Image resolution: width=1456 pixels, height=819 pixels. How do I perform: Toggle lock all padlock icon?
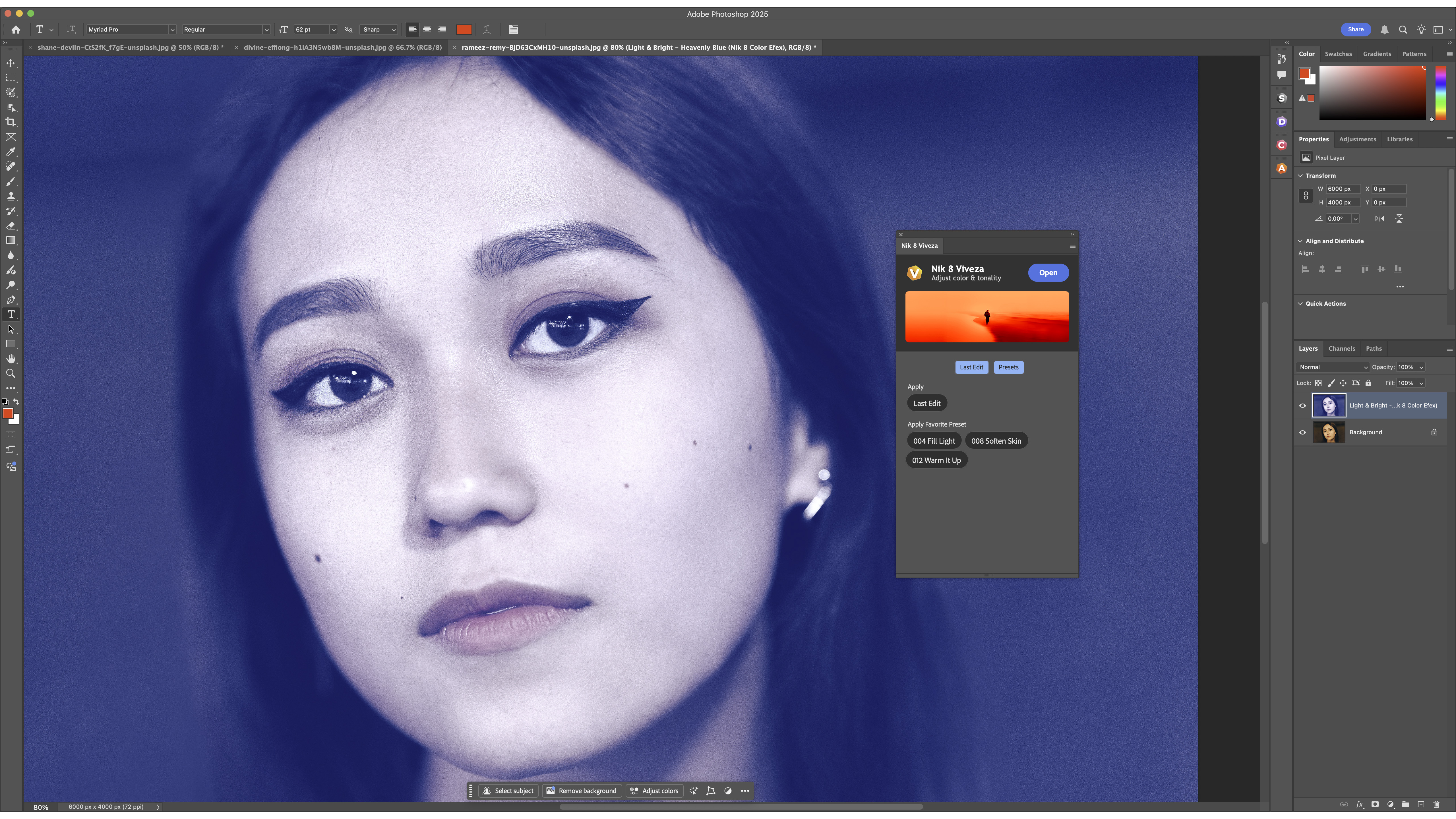point(1368,383)
